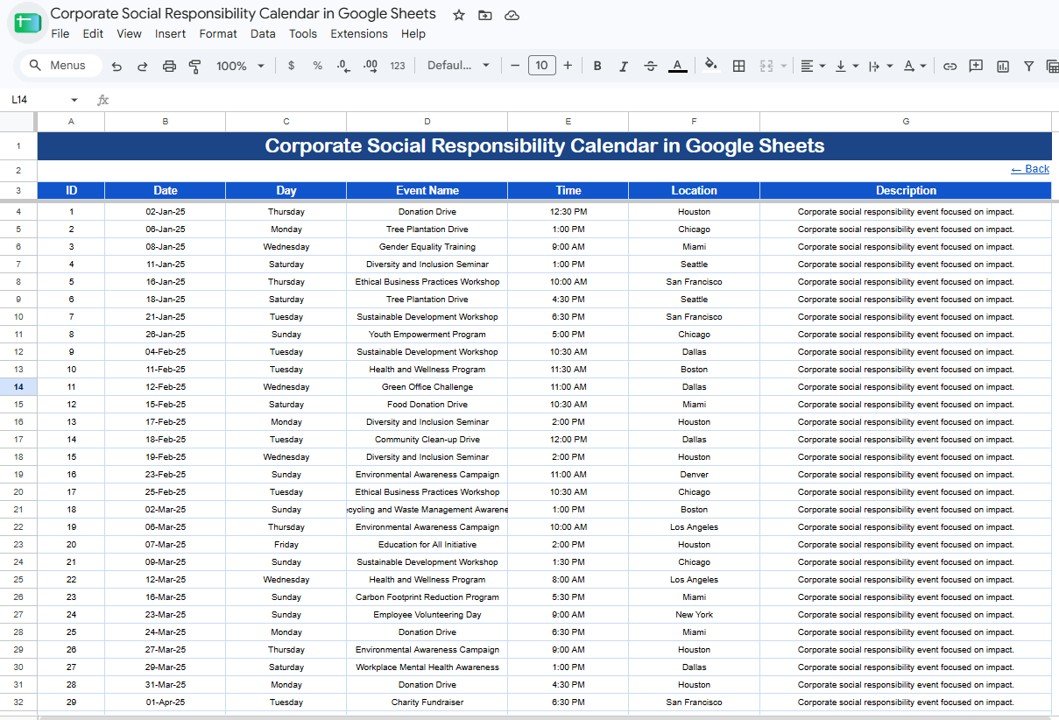
Task: Select column D header
Action: (427, 122)
